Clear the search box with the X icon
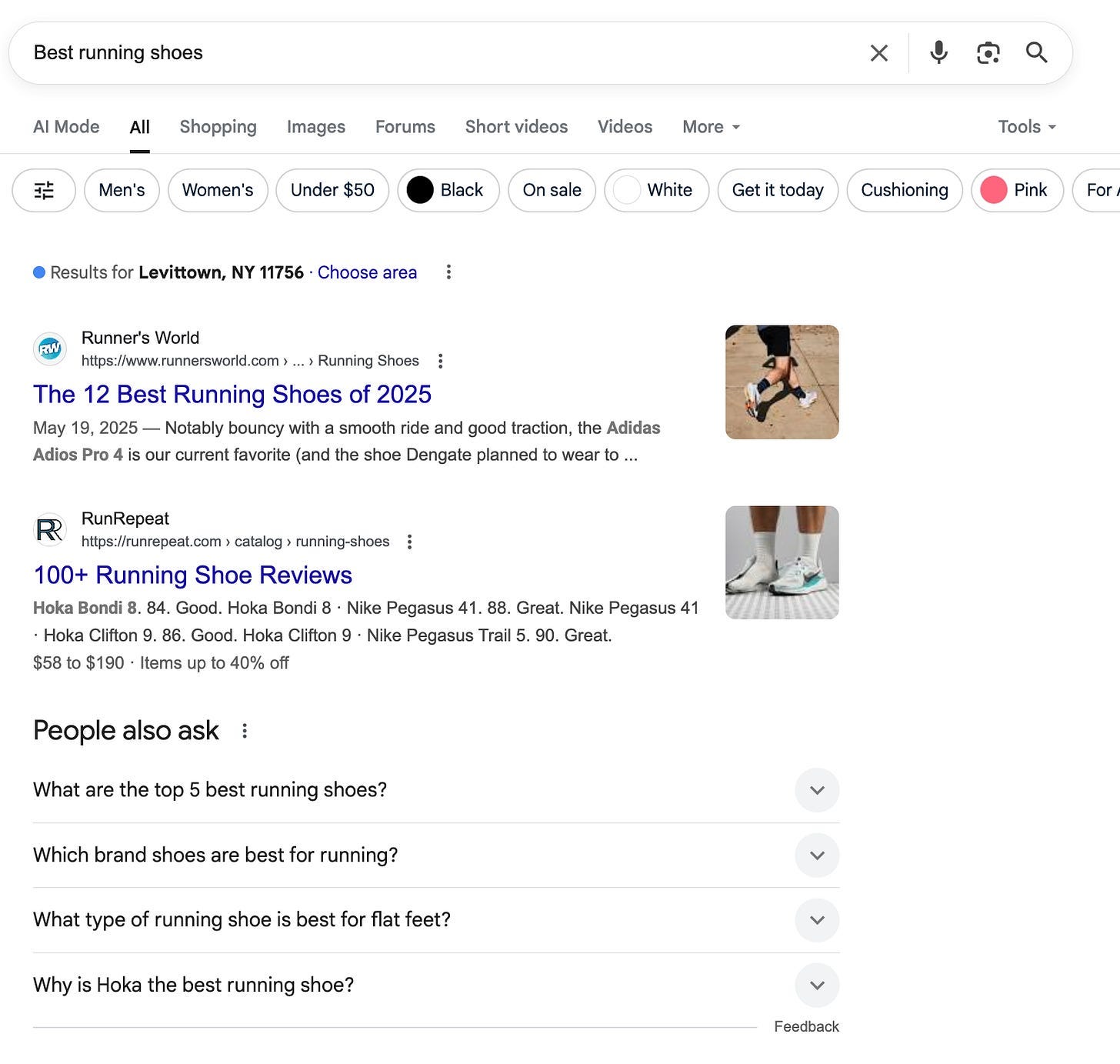The width and height of the screenshot is (1120, 1064). tap(878, 53)
